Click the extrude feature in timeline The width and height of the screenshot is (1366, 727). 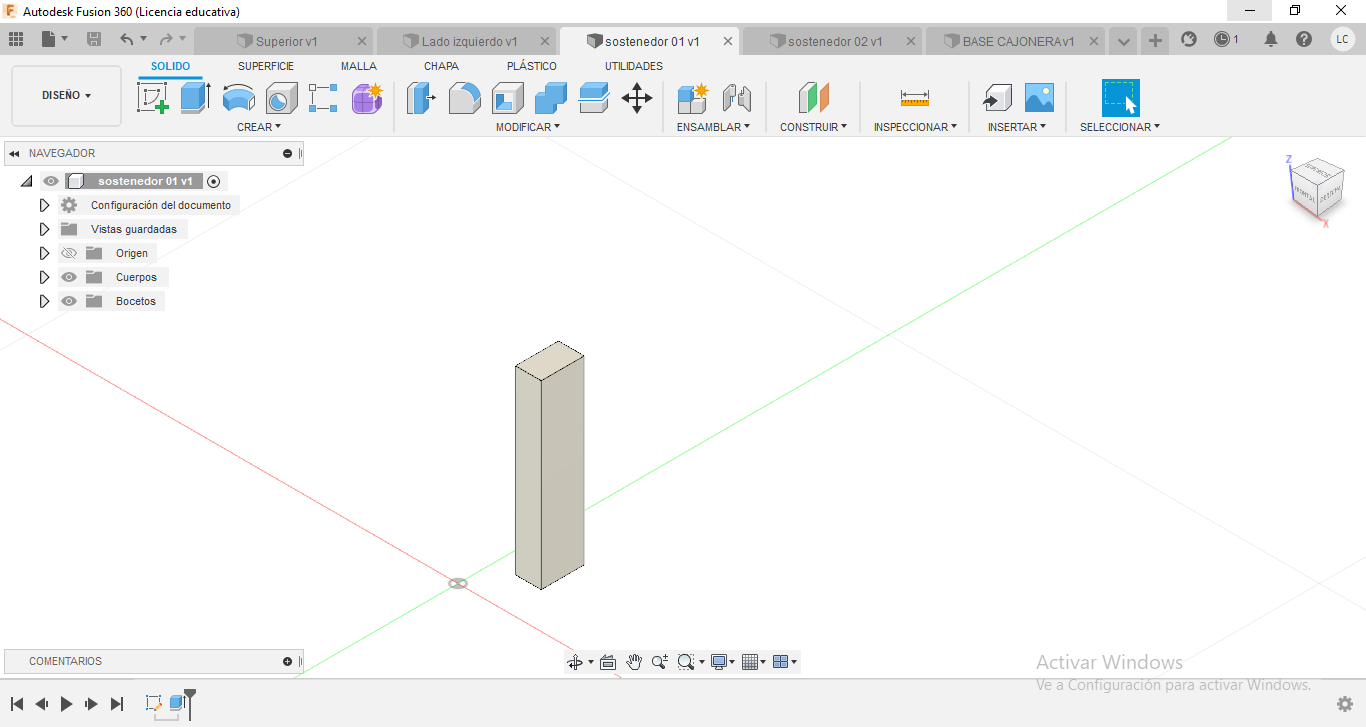177,703
